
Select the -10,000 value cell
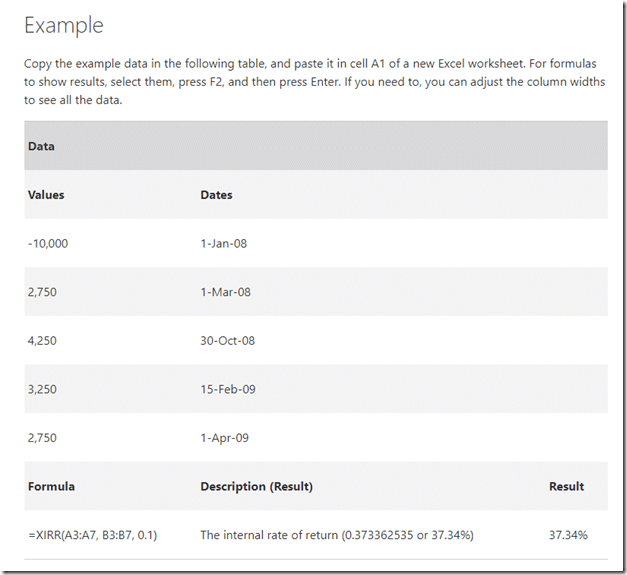tap(48, 243)
